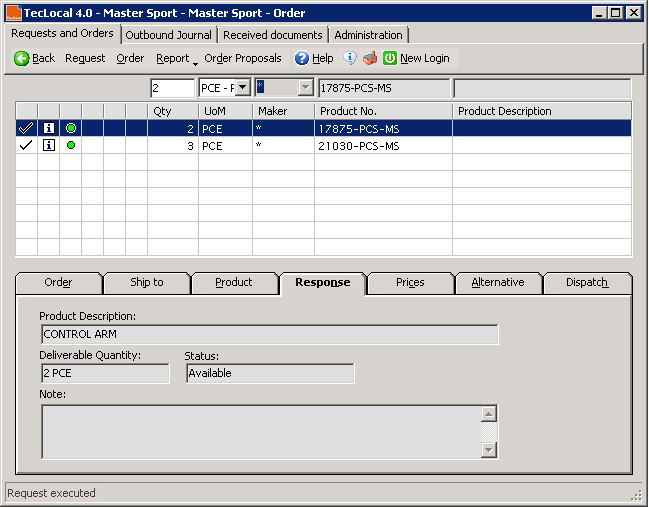Click the blue Help question mark icon

pos(301,59)
